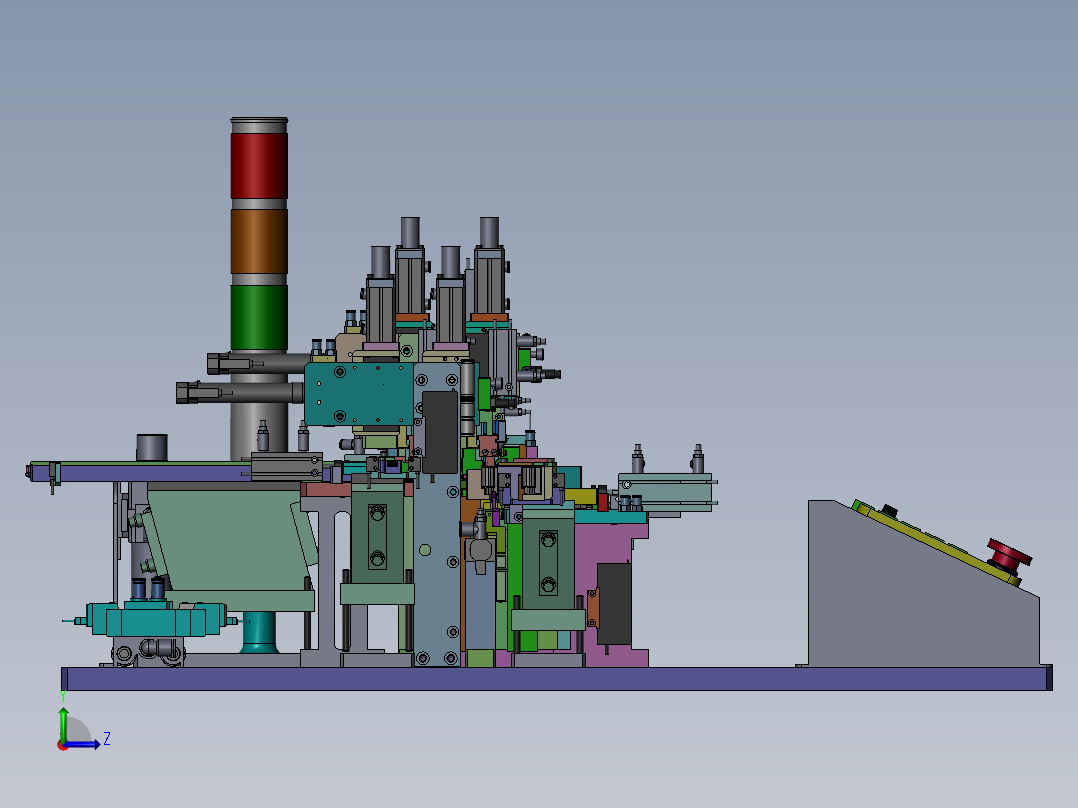
Task: Select the large teal cover plate with screws
Action: (359, 394)
